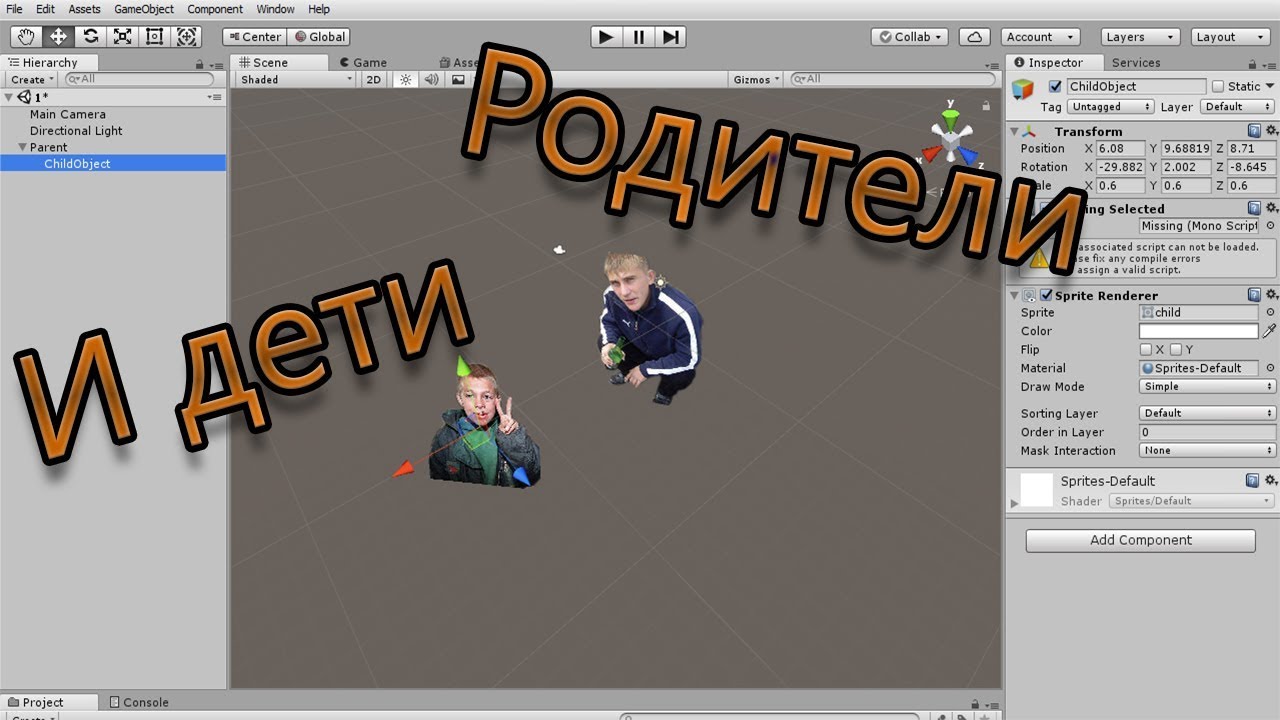Open Transform component help icon

coord(1254,131)
